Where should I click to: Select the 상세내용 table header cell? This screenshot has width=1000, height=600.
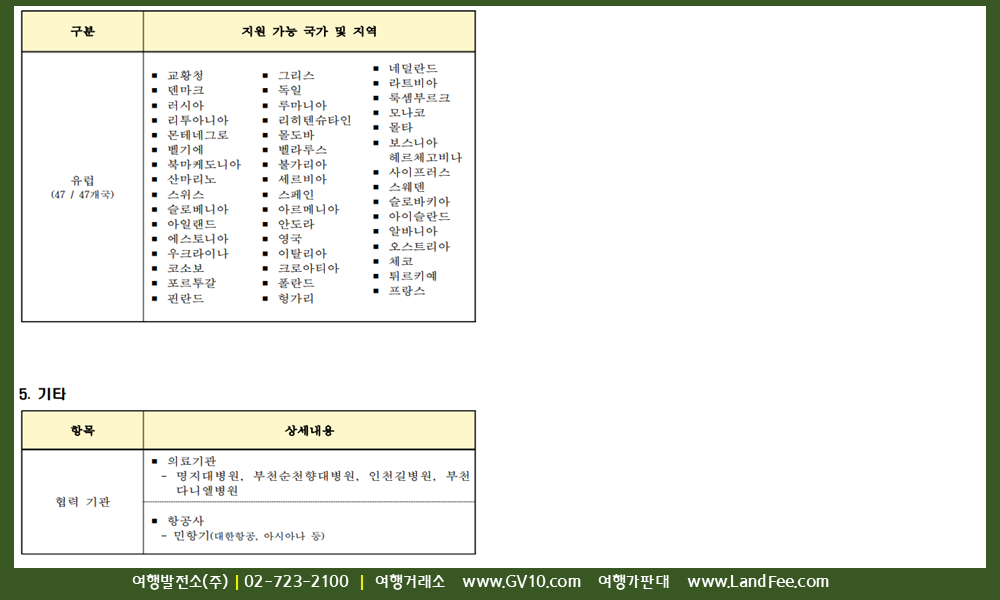click(x=309, y=430)
